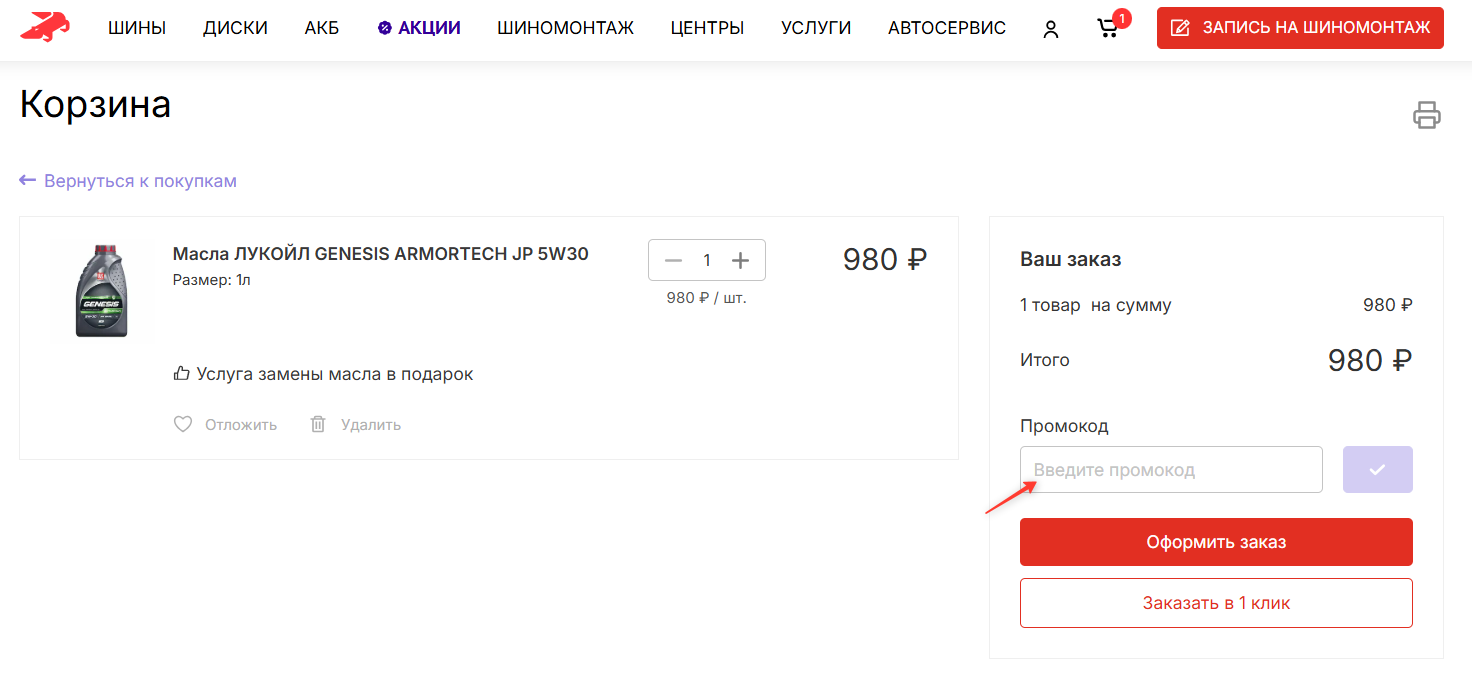The height and width of the screenshot is (682, 1472).
Task: Open the print page icon
Action: 1427,115
